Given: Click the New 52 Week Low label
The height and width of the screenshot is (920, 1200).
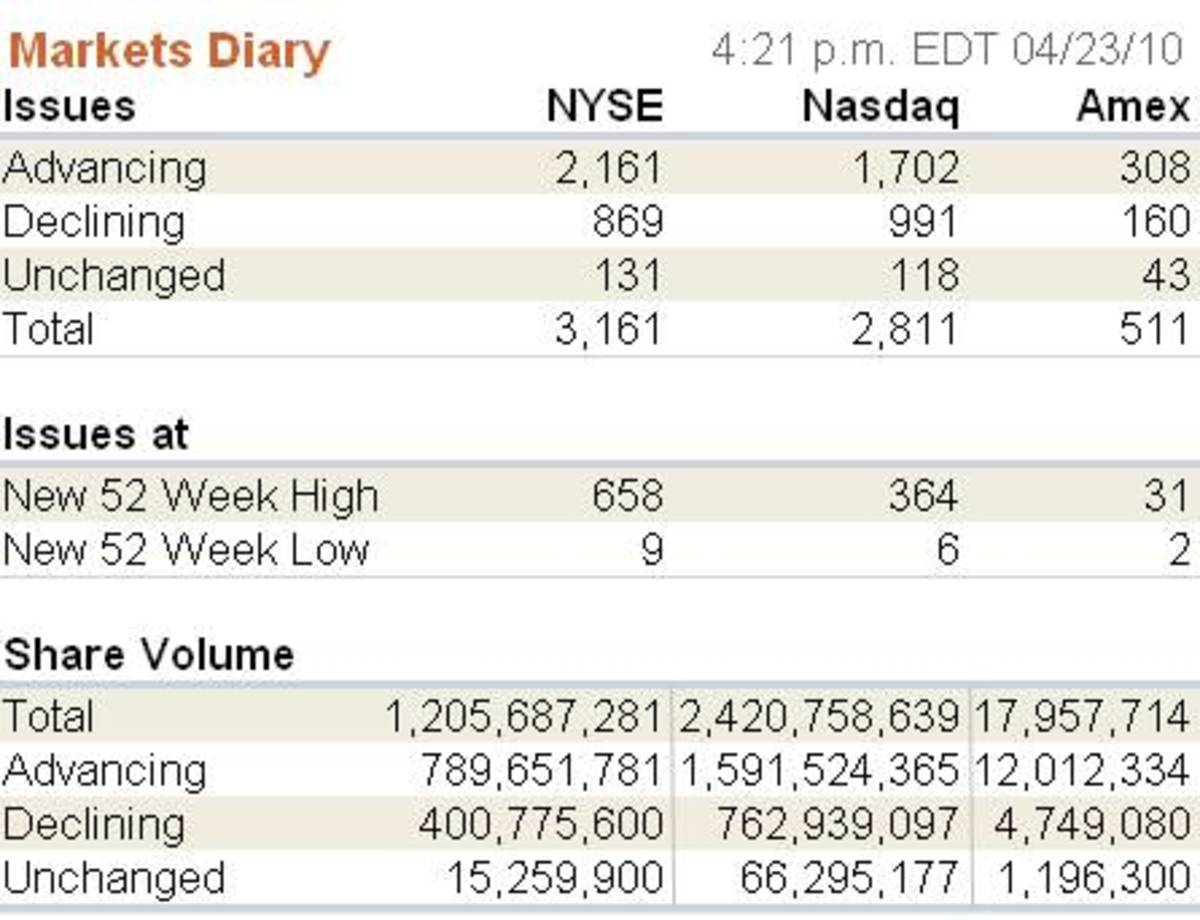Looking at the screenshot, I should tap(186, 550).
